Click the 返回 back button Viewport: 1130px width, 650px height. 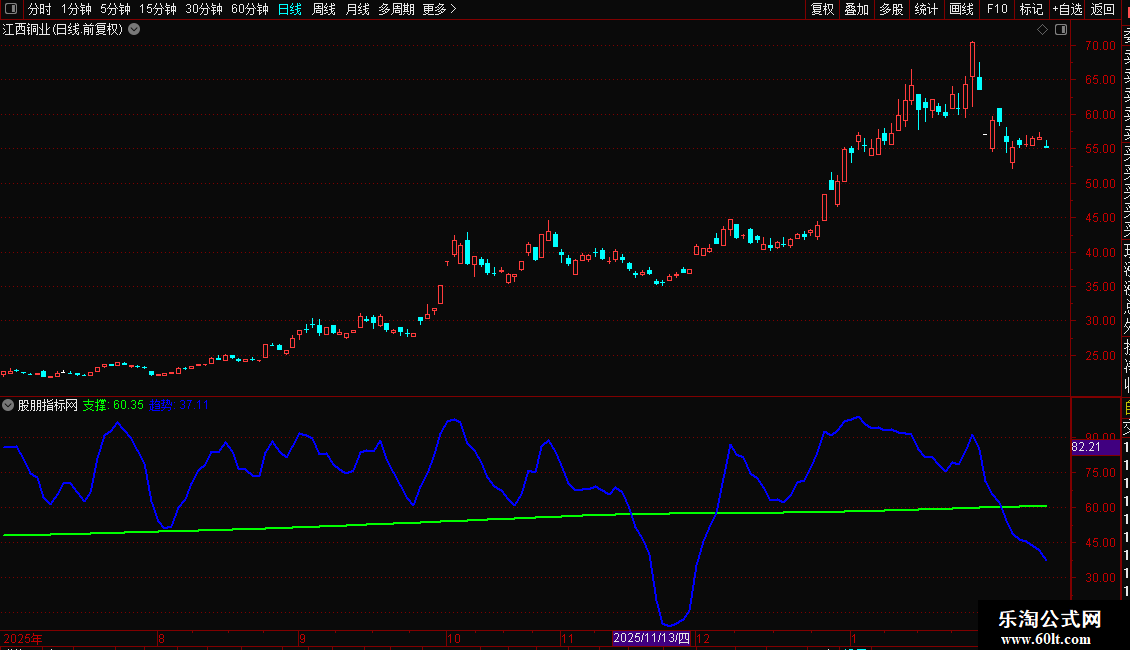[x=1103, y=9]
